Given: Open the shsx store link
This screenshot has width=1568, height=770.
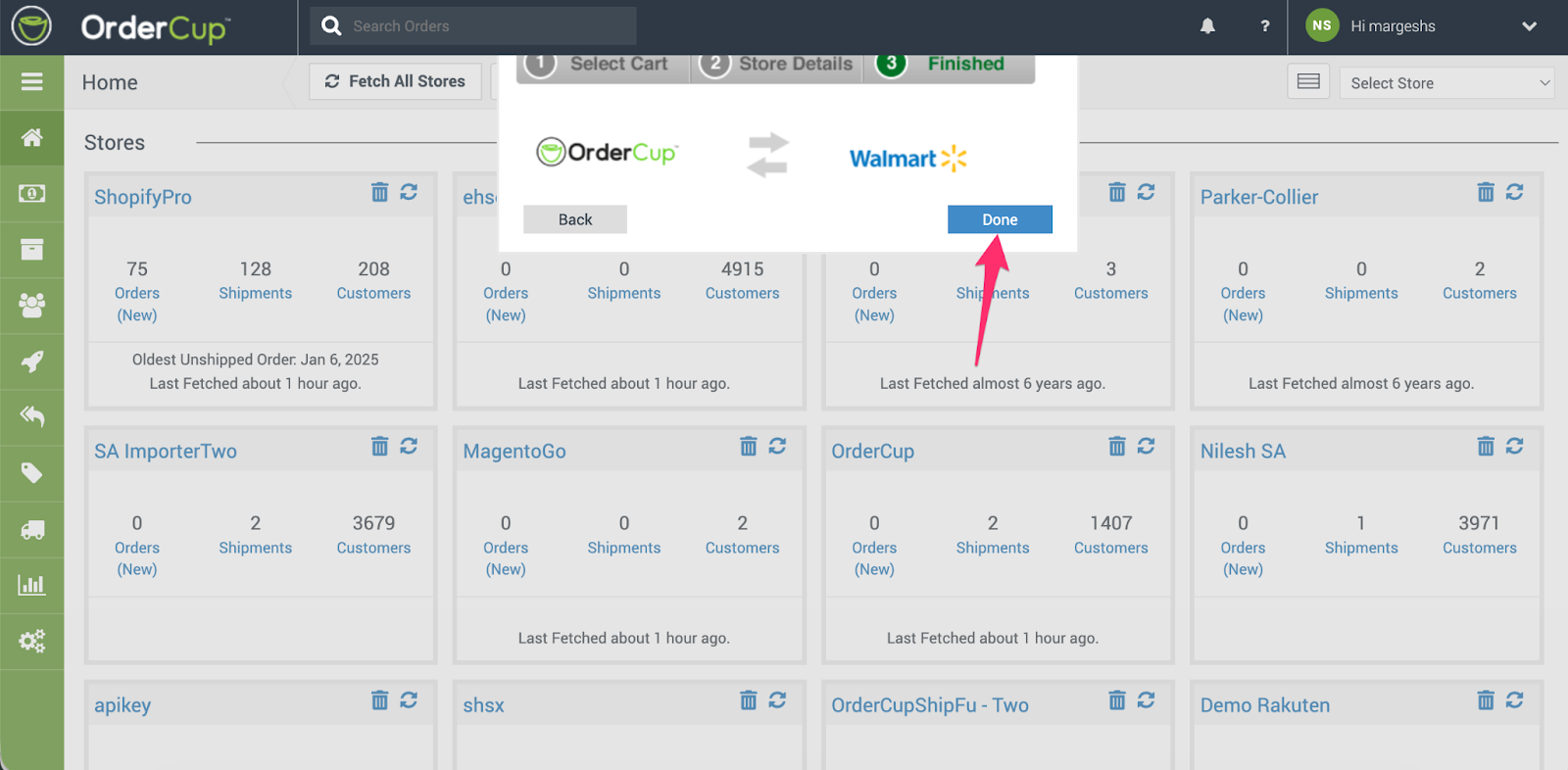Looking at the screenshot, I should (x=484, y=705).
